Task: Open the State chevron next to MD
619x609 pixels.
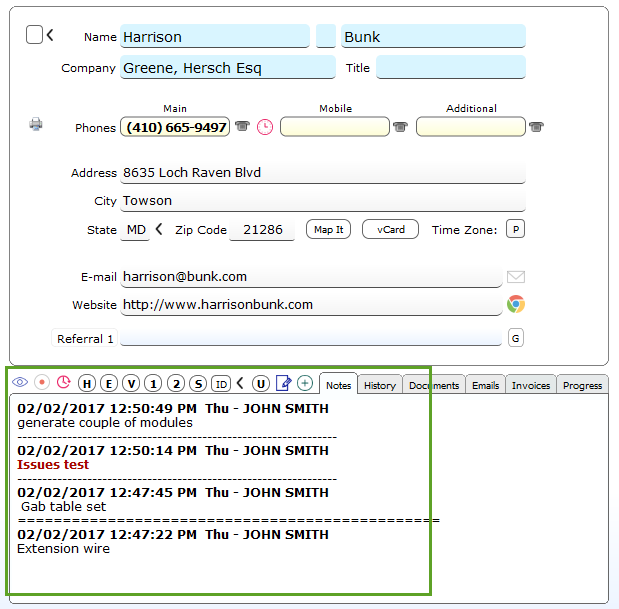Action: tap(158, 230)
